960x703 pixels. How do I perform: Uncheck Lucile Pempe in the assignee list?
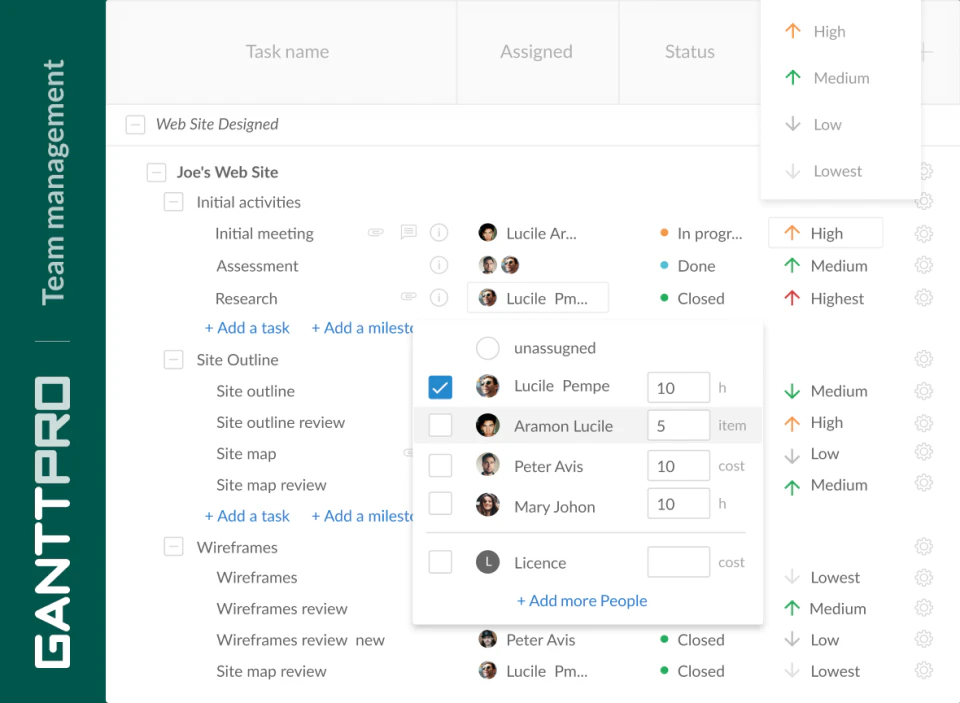[440, 386]
